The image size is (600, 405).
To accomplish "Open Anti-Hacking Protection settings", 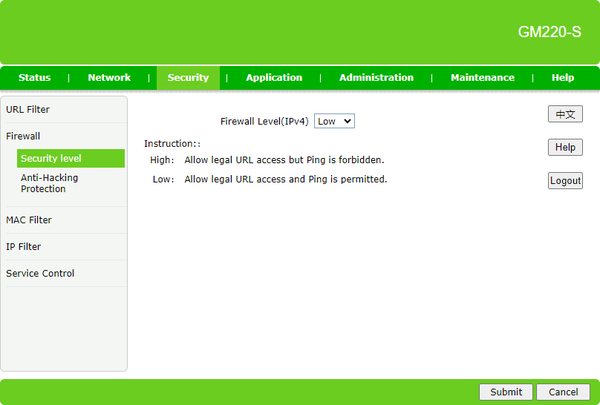I will 49,183.
